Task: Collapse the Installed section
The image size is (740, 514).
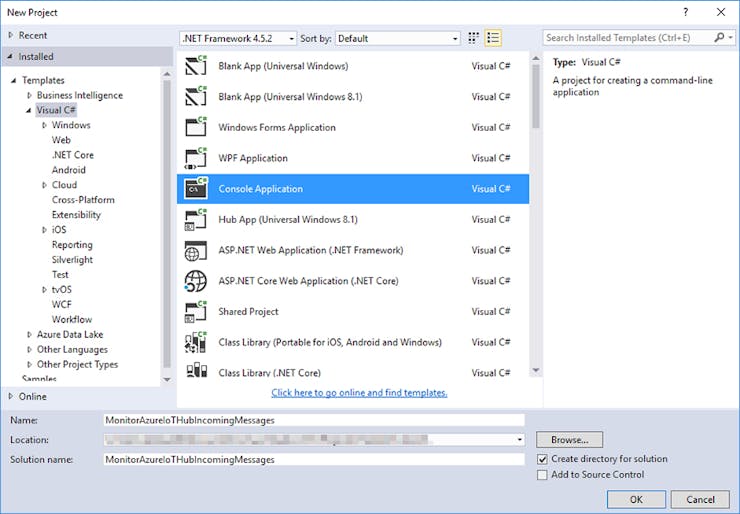Action: (10, 57)
